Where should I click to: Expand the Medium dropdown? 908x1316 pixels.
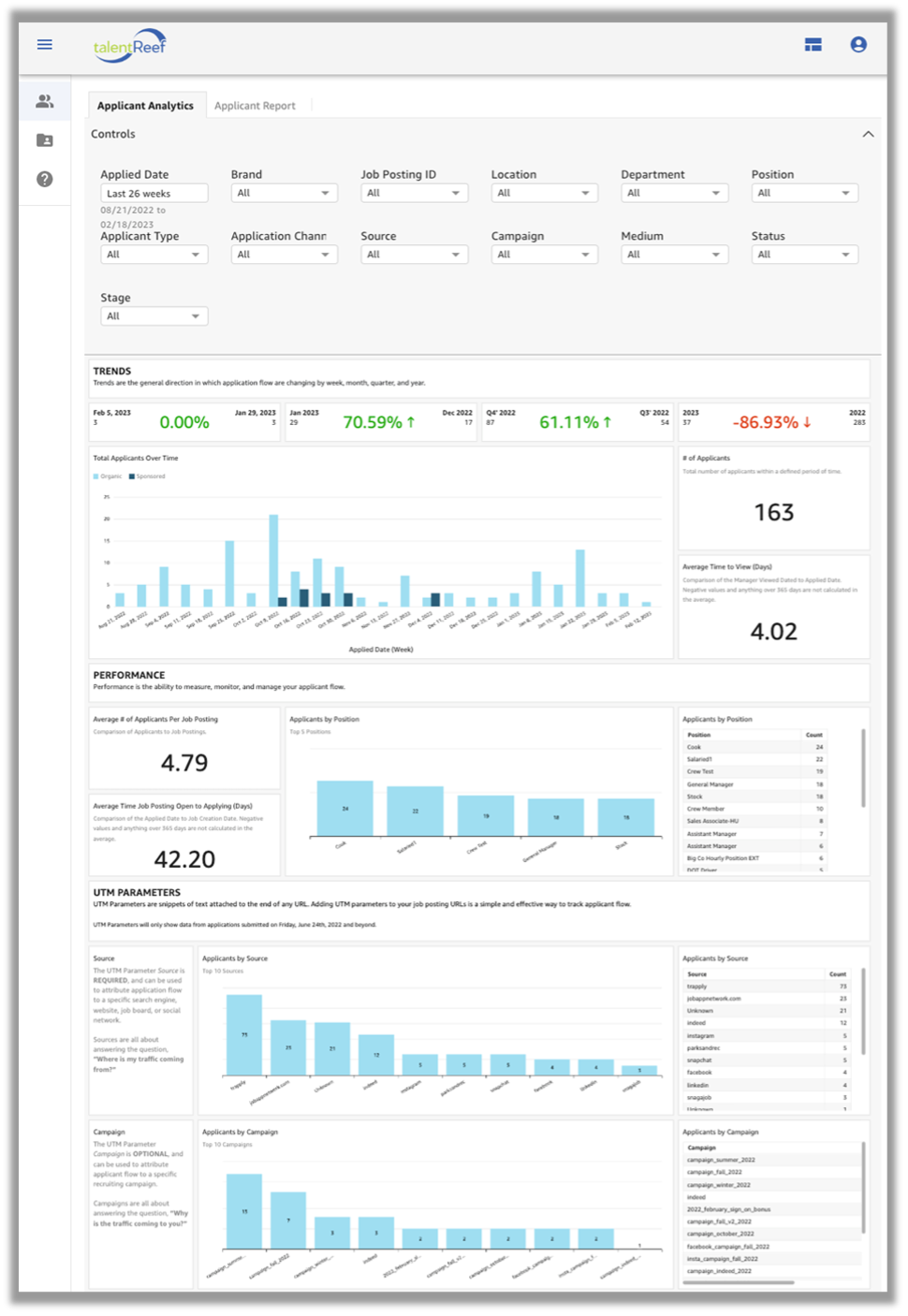[x=674, y=254]
